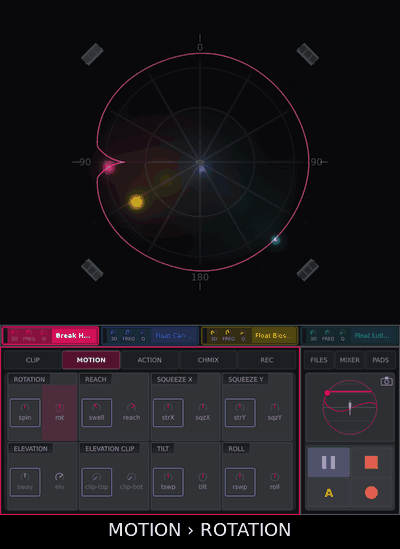Click the red dot in motion preview
Image resolution: width=400 pixels, height=549 pixels.
[327, 393]
